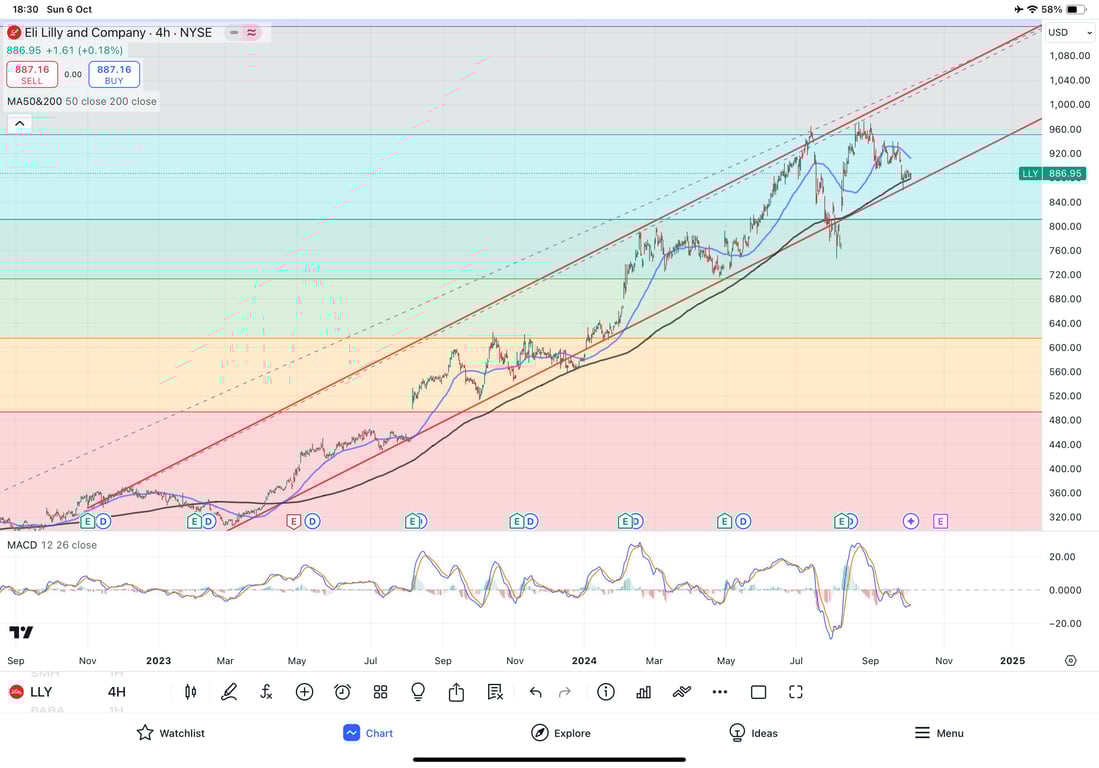Click the LLY 886.95 price label
Viewport: 1099px width, 768px height.
coord(1054,174)
